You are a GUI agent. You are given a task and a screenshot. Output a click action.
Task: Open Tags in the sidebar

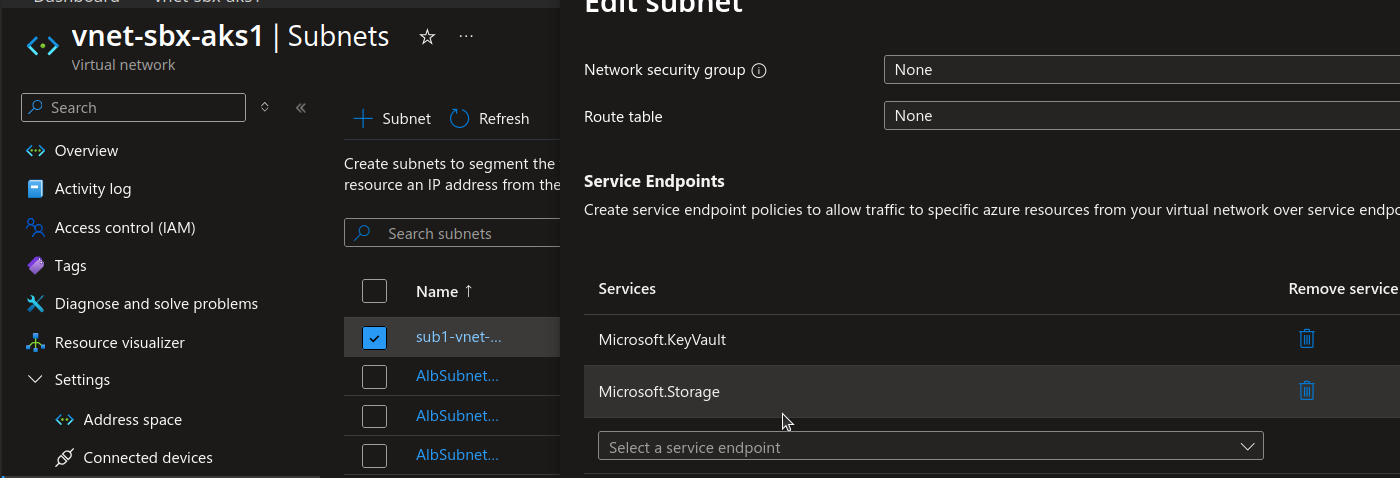pyautogui.click(x=71, y=265)
